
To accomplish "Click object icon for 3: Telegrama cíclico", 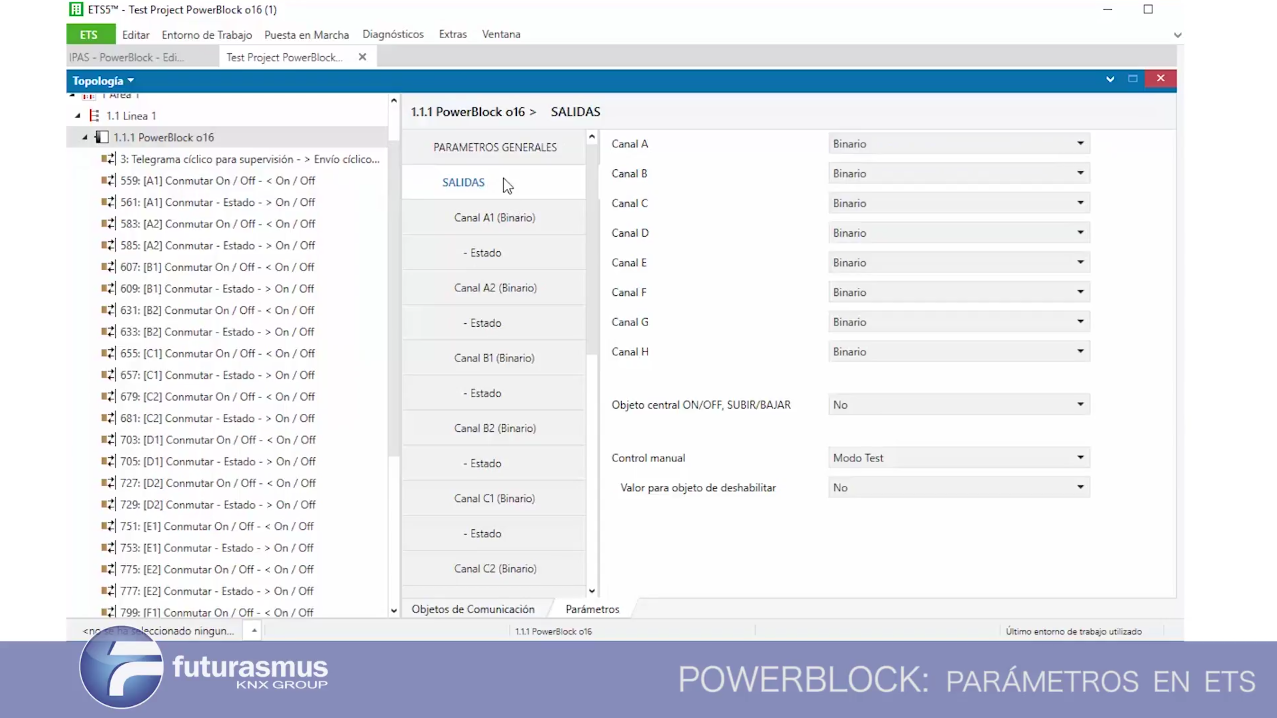I will pyautogui.click(x=108, y=159).
